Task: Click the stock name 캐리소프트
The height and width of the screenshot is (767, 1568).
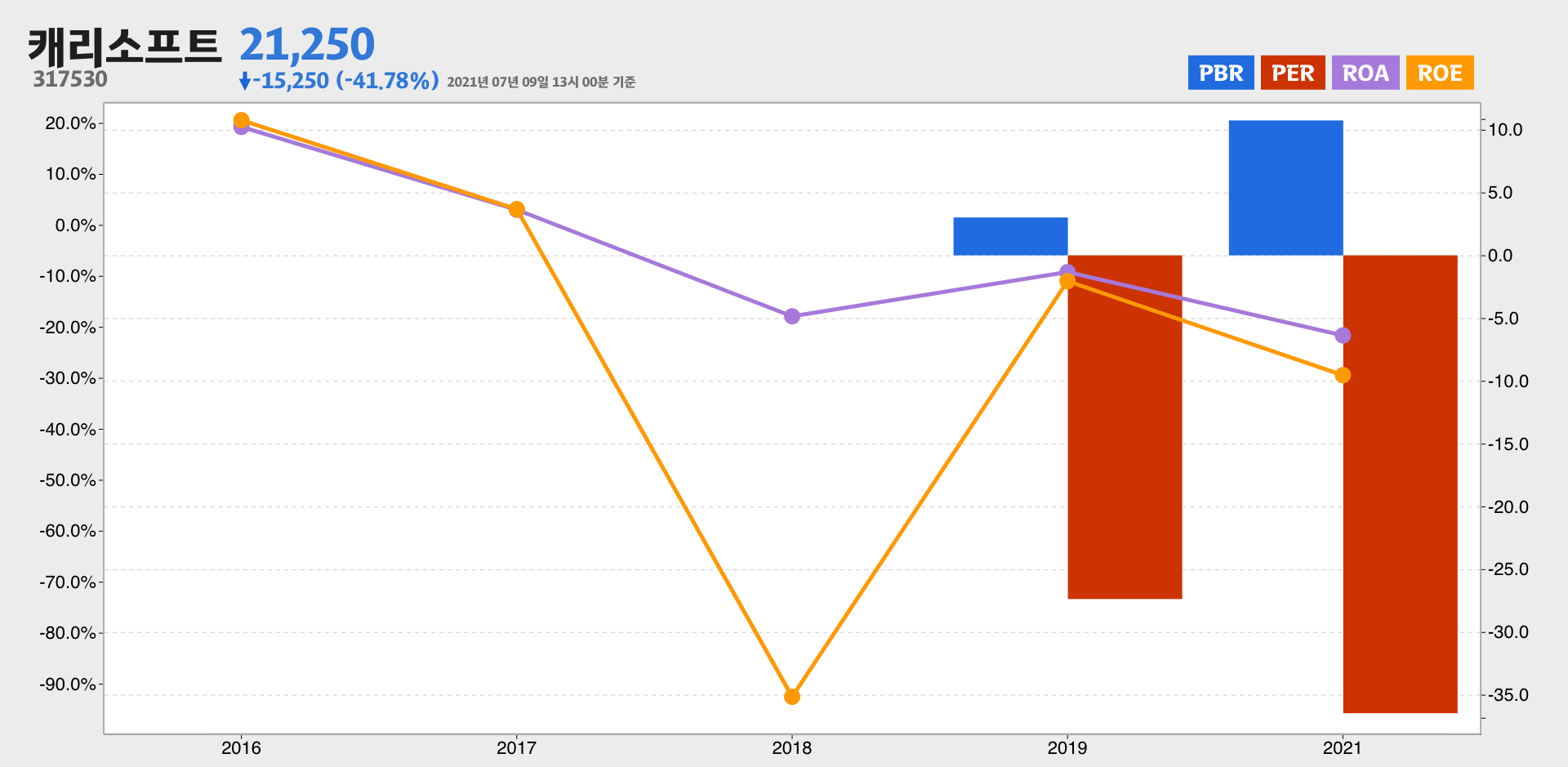Action: [125, 46]
